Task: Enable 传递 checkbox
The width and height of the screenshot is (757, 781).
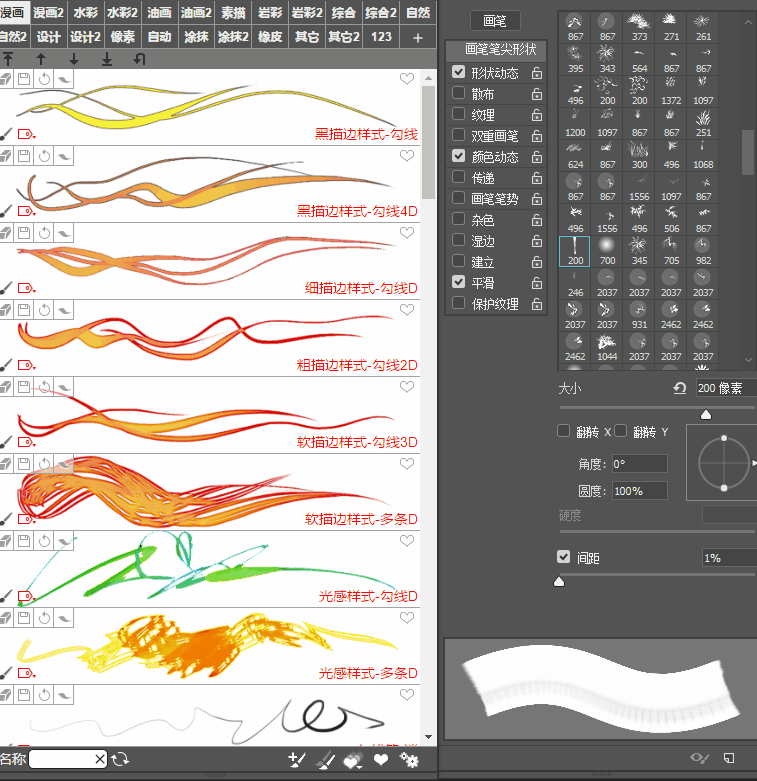Action: (x=458, y=177)
